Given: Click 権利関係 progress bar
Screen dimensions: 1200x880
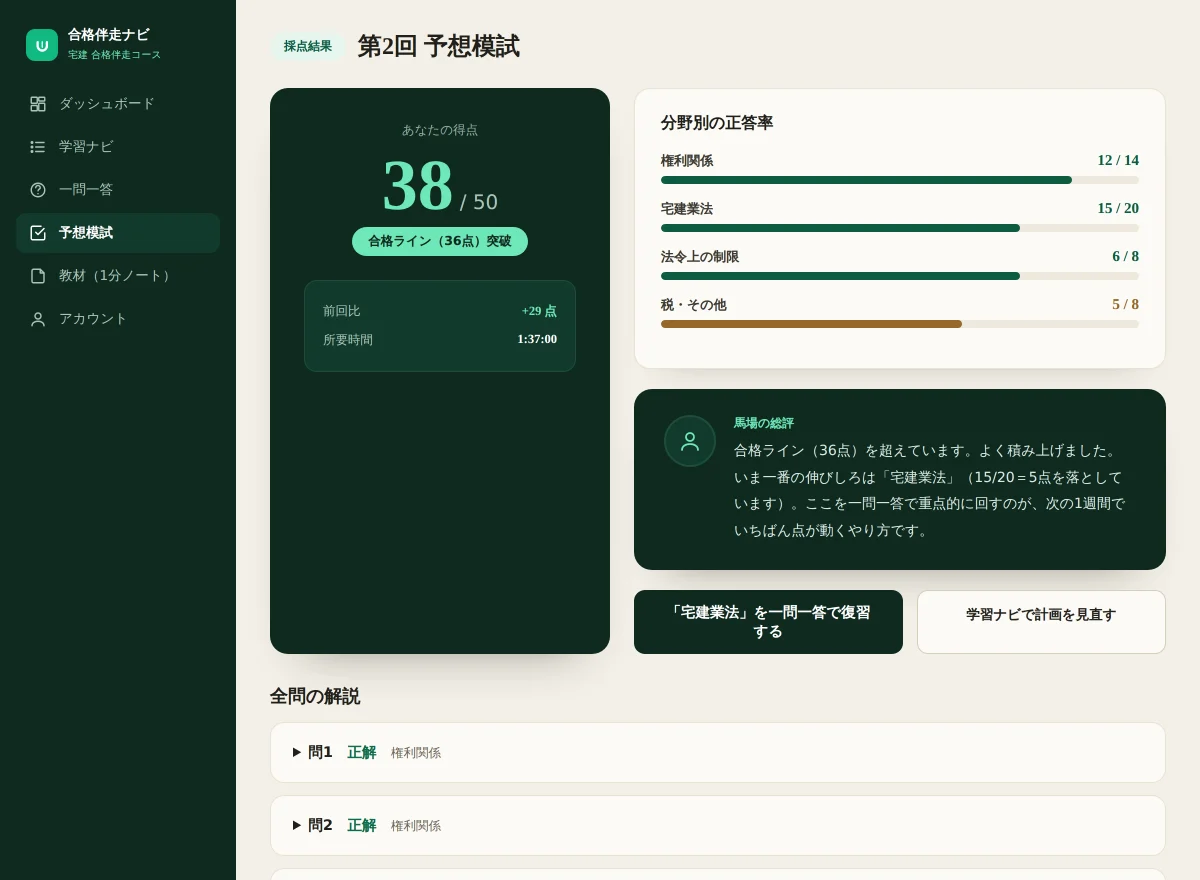Looking at the screenshot, I should 900,180.
